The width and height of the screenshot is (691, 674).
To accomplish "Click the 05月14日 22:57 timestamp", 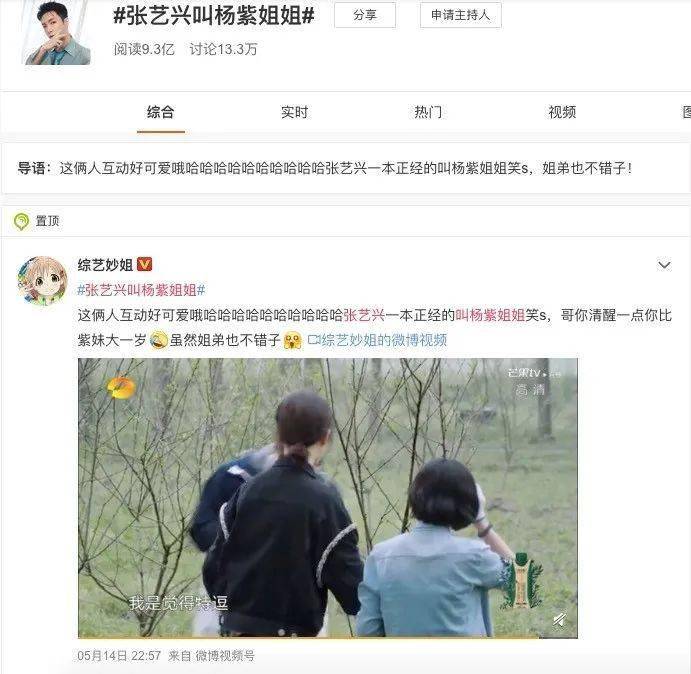I will [119, 656].
